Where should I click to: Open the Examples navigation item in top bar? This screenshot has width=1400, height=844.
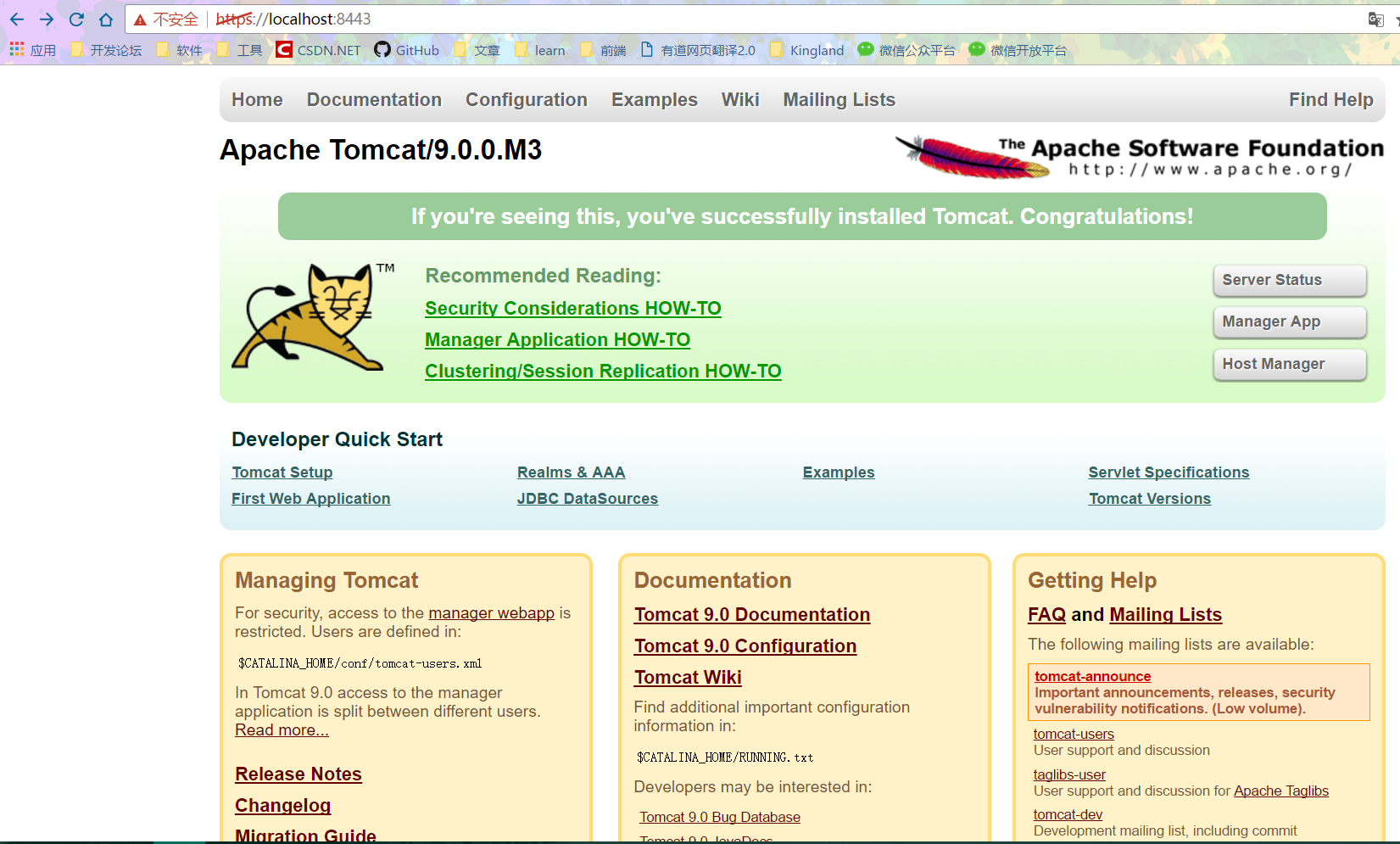click(x=655, y=99)
